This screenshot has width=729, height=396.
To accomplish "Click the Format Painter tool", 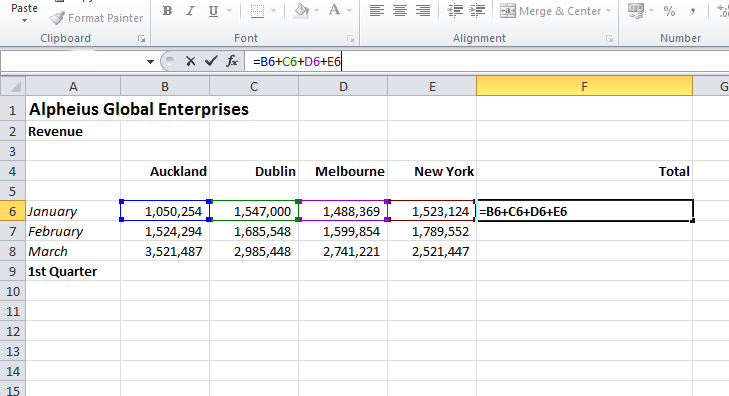I will (x=96, y=18).
